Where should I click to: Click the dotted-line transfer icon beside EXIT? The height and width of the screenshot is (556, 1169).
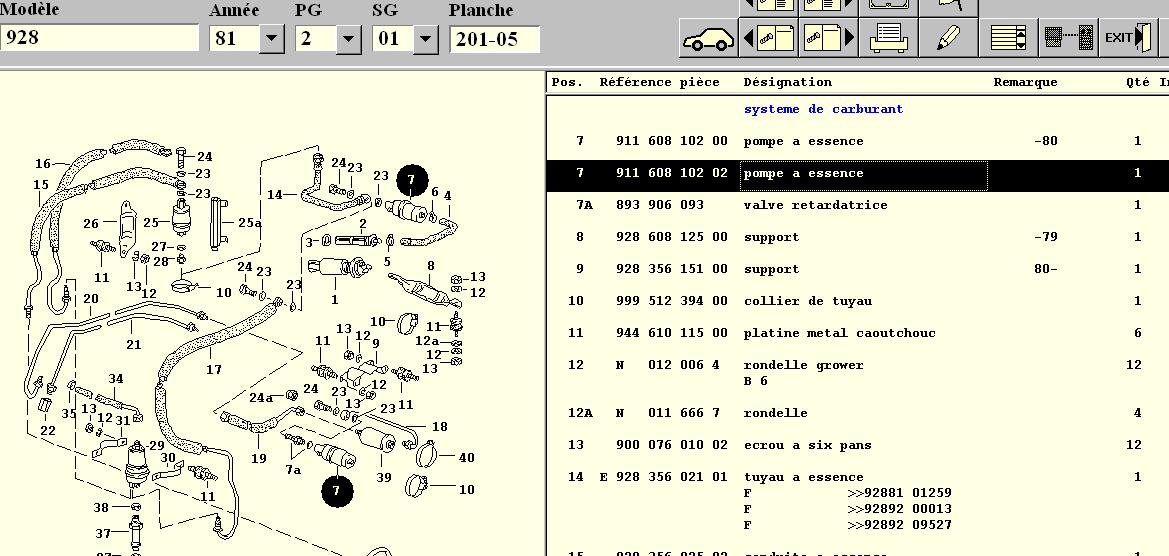point(1068,37)
